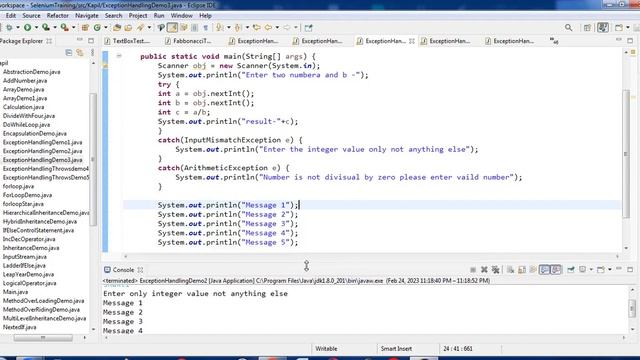640x360 pixels.
Task: Open the Project menu
Action: 138,16
